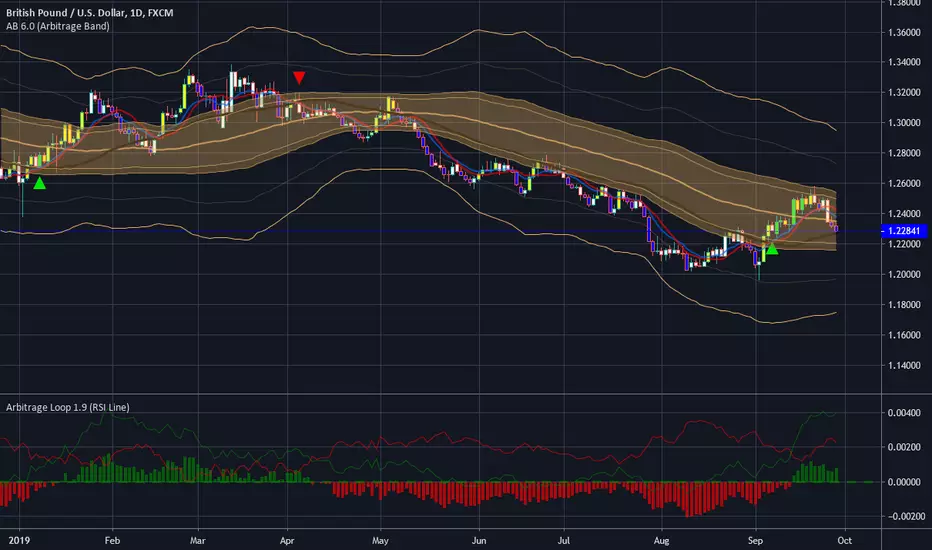
Task: Click the 0.00200 oscillator axis label
Action: (904, 447)
